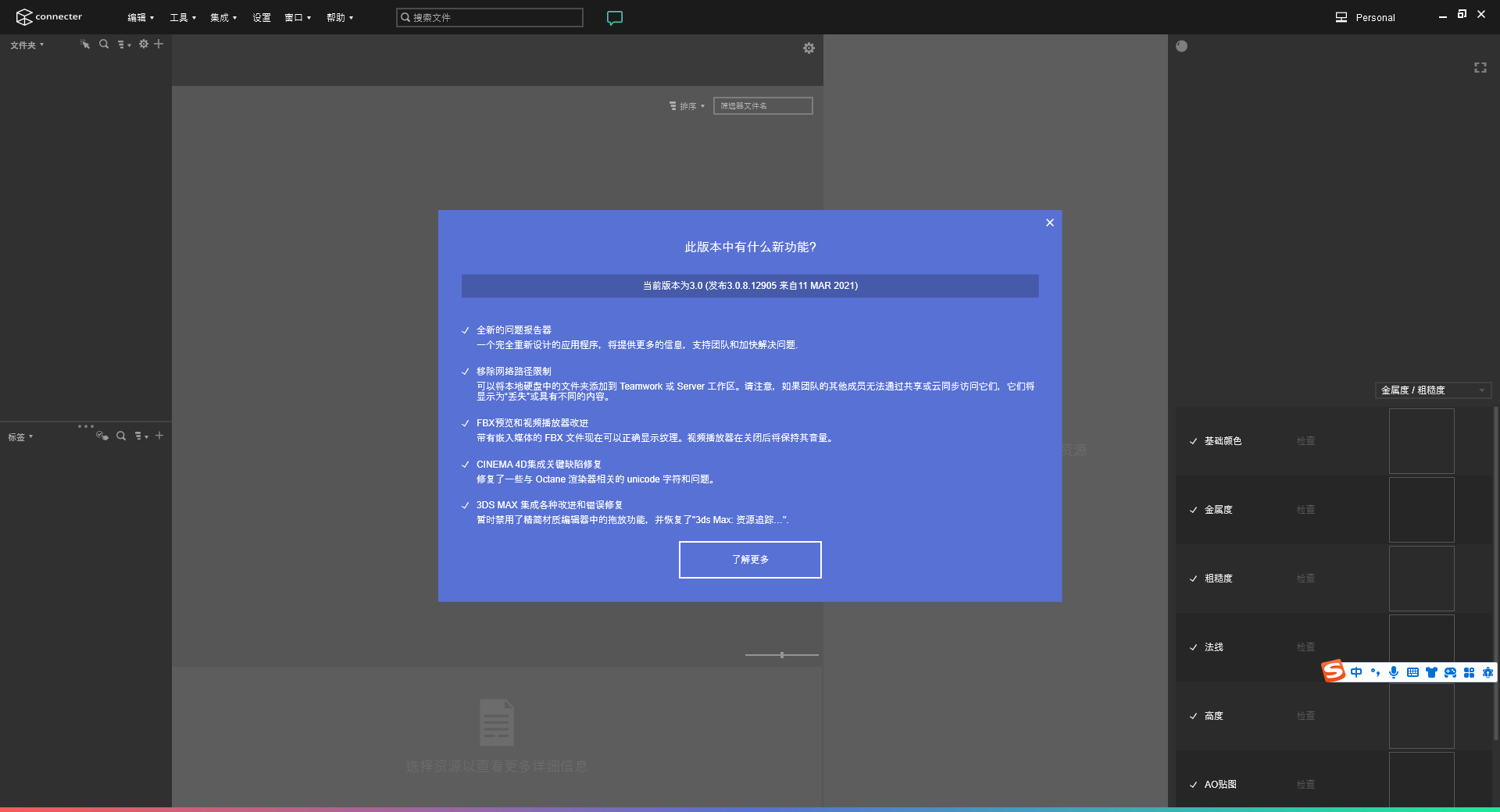Toggle the 基础颜色 channel checkmark

pyautogui.click(x=1193, y=441)
